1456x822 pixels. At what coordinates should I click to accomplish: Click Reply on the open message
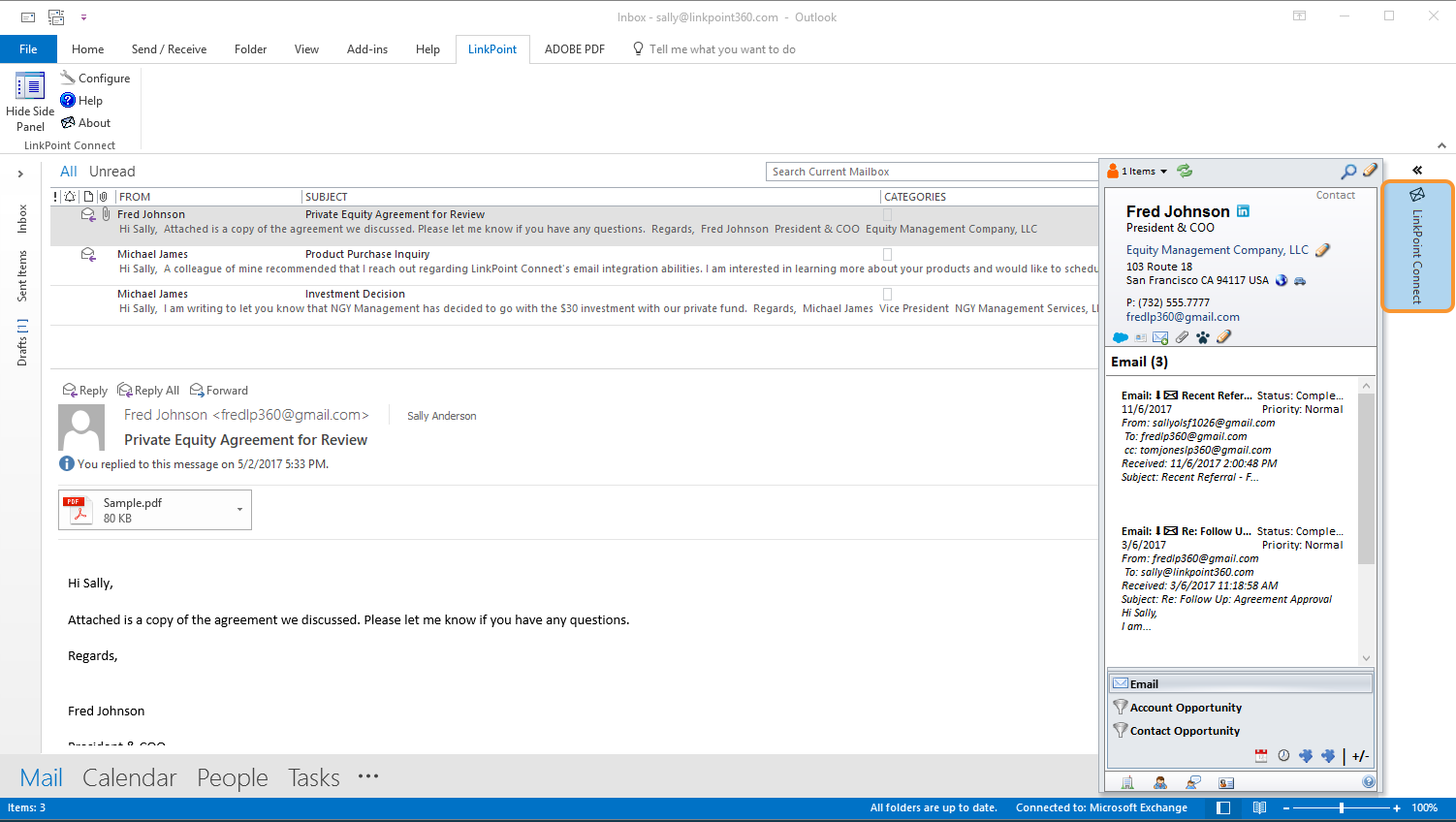pyautogui.click(x=84, y=391)
